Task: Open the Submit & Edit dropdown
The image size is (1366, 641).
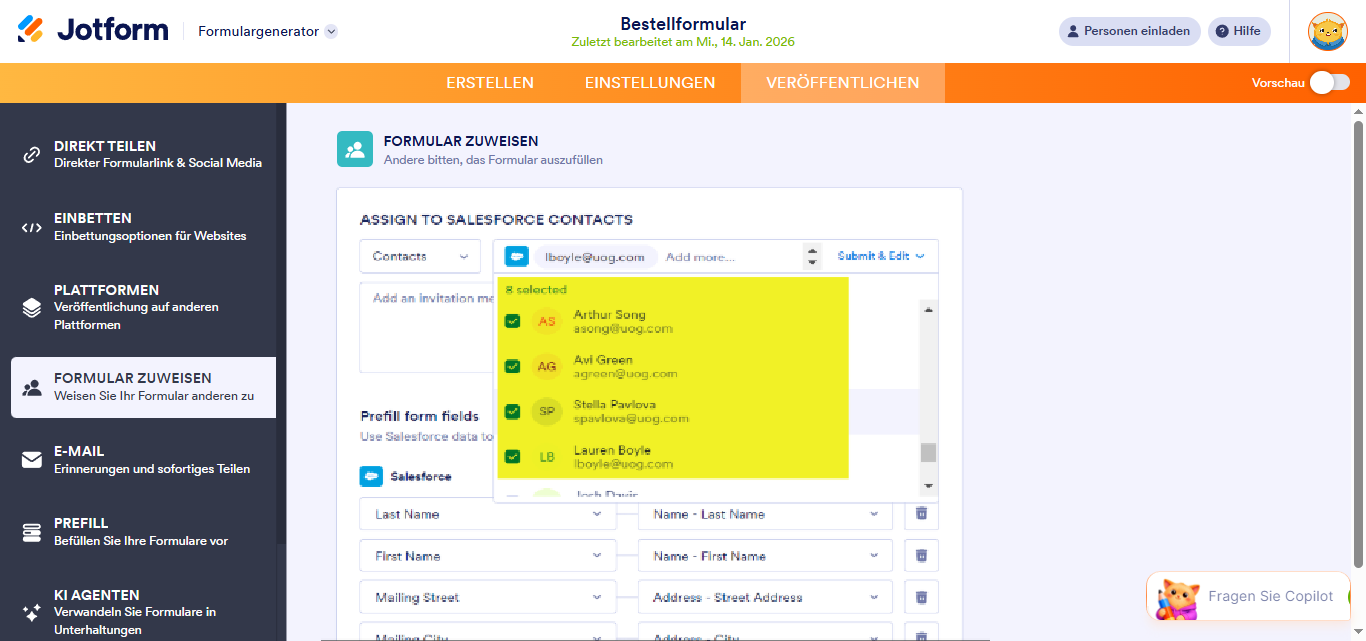Action: coord(881,256)
